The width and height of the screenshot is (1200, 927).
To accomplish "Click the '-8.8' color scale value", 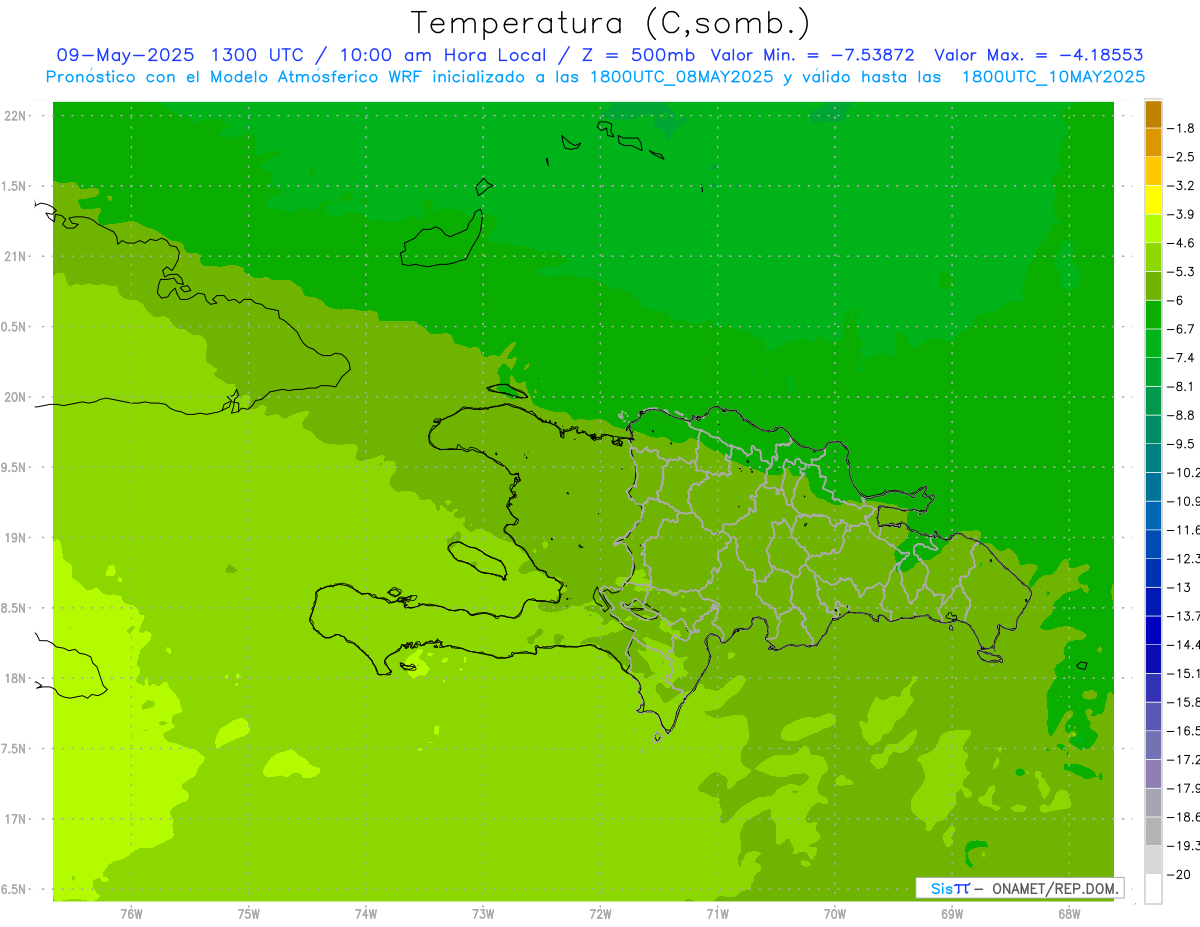I will 1182,415.
